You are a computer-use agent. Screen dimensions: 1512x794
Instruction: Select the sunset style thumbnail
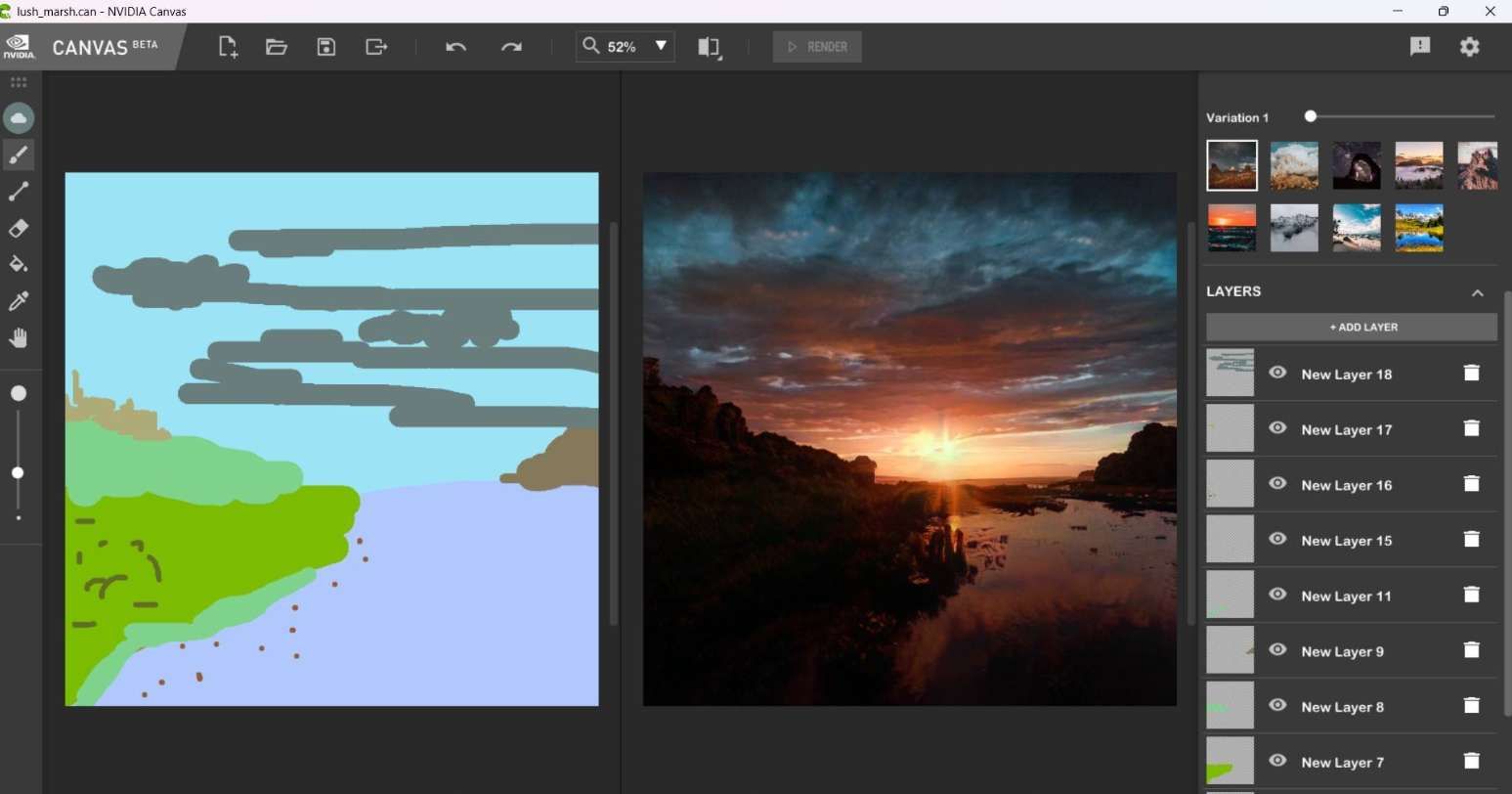click(1231, 227)
